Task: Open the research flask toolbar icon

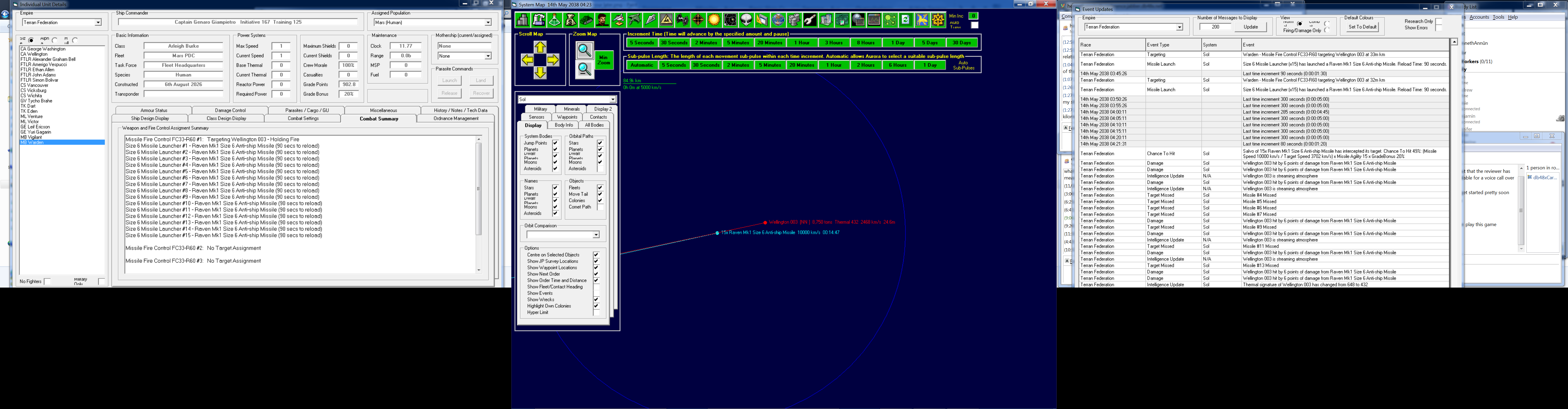Action: [554, 20]
